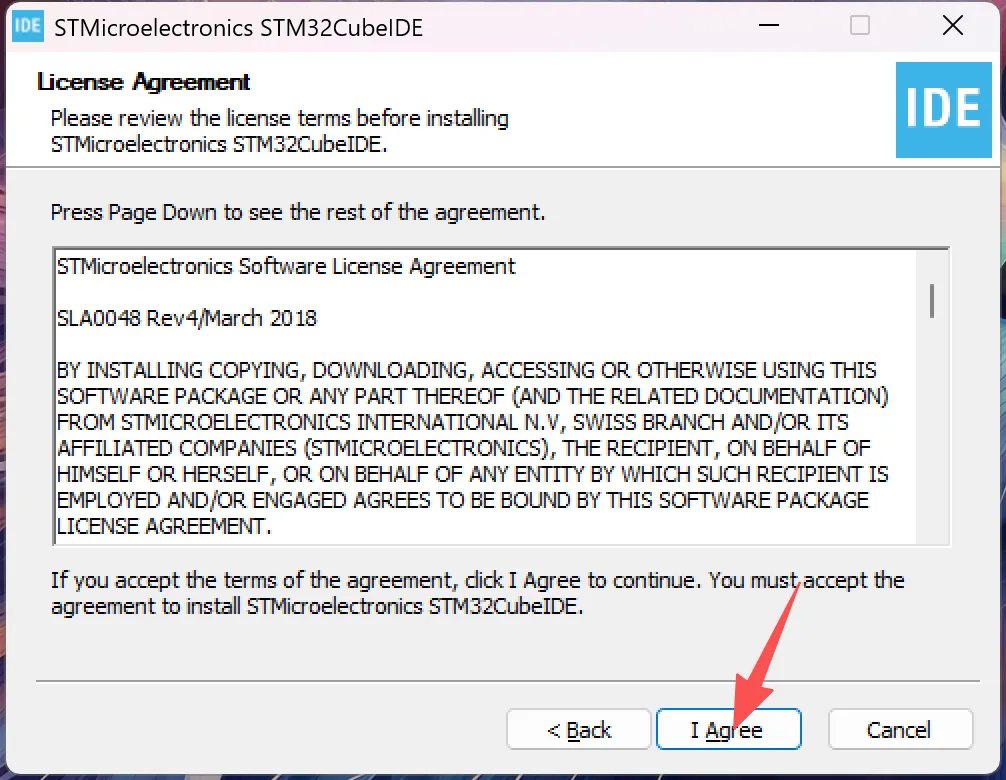Click the 'SLA0048 Rev4/March 2018' line
The width and height of the screenshot is (1006, 780).
[x=187, y=318]
